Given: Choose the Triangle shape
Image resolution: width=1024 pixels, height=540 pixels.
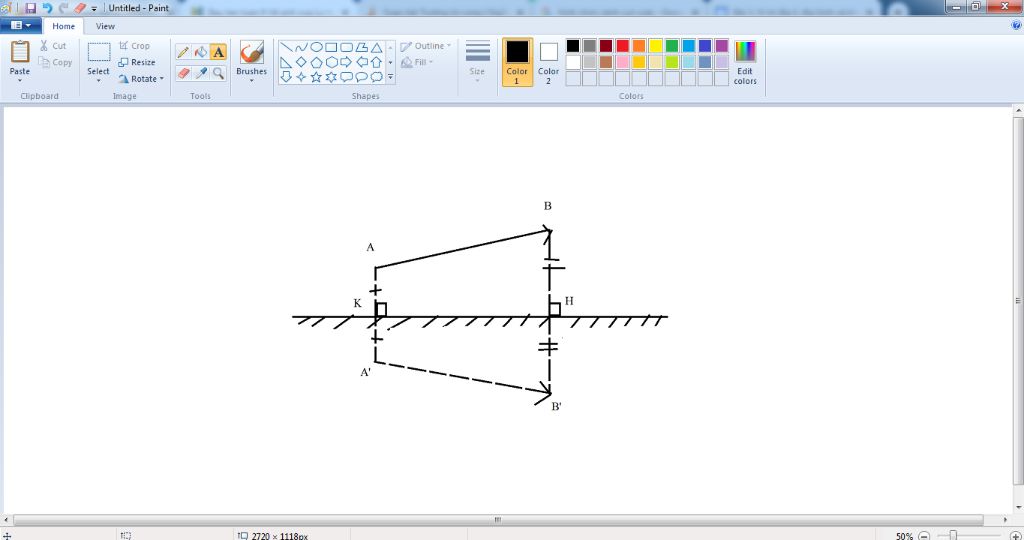Looking at the screenshot, I should 376,48.
